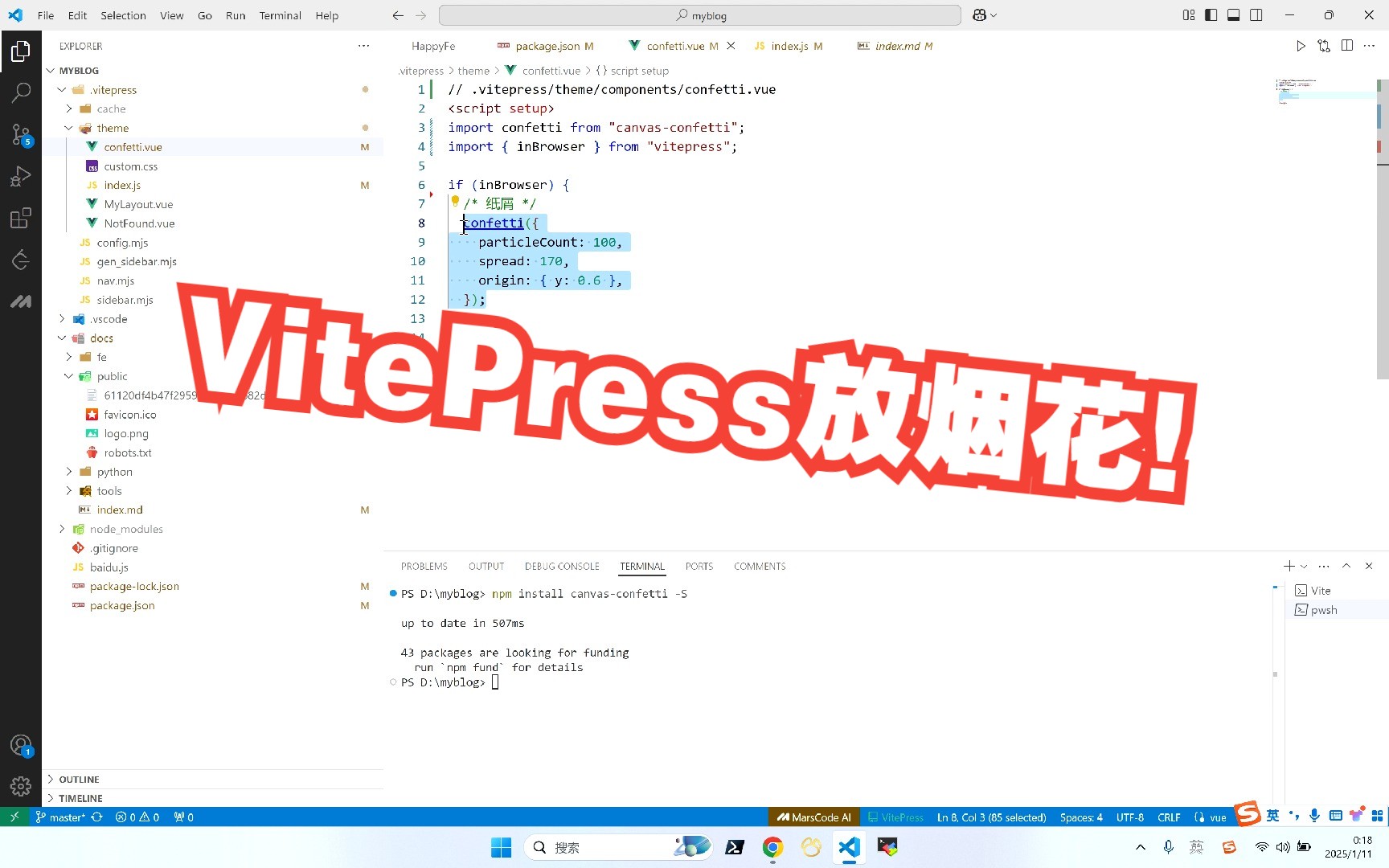Open the Terminal menu
This screenshot has width=1389, height=868.
pyautogui.click(x=280, y=15)
